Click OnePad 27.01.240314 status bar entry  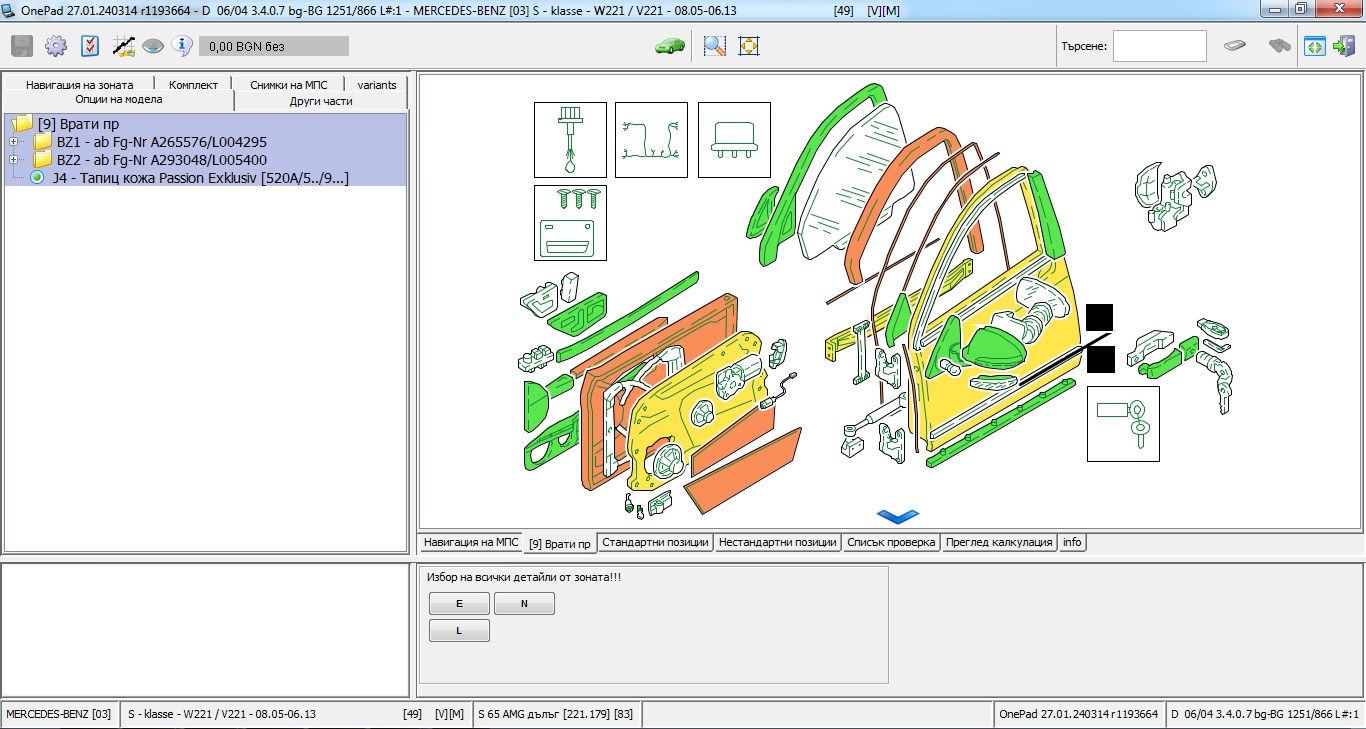click(1079, 714)
